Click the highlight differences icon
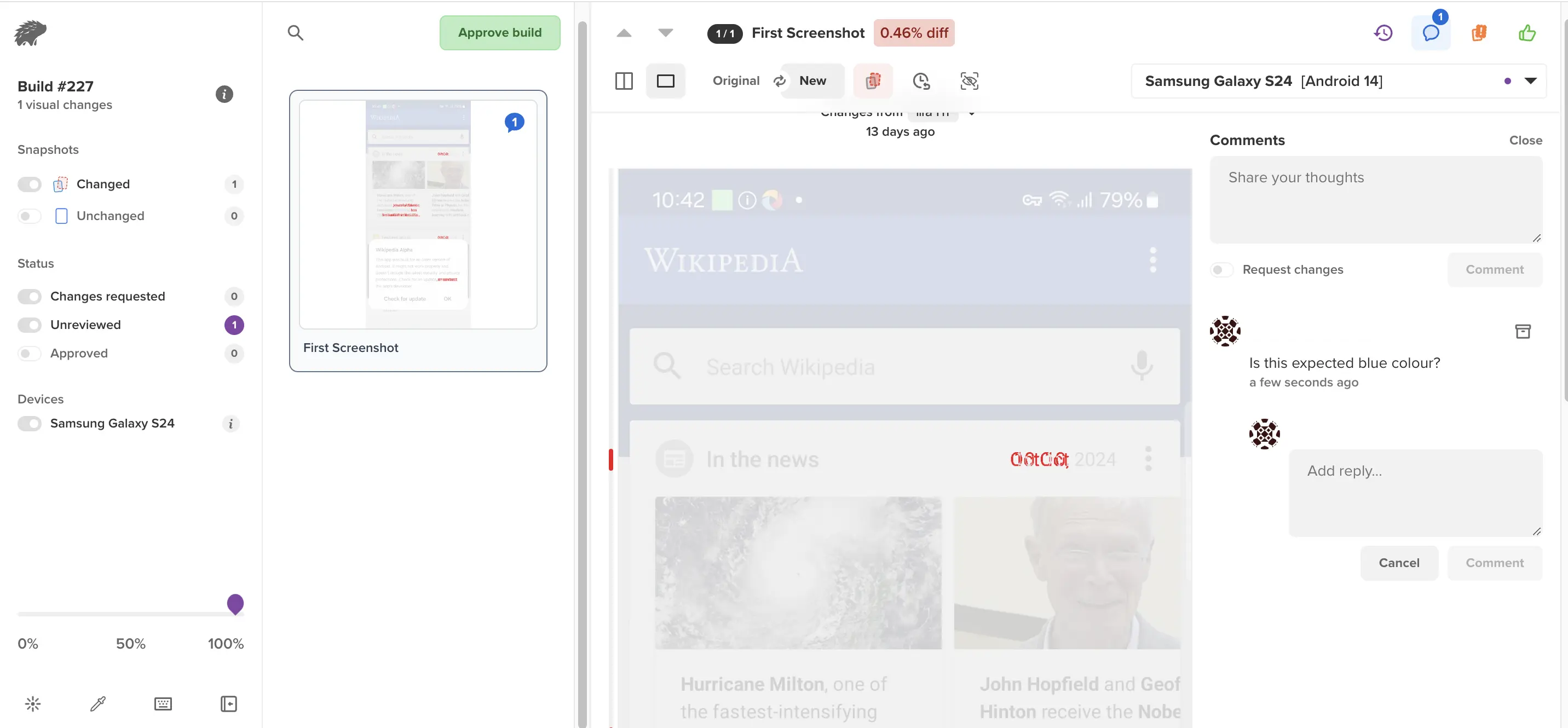The height and width of the screenshot is (728, 1568). [872, 80]
